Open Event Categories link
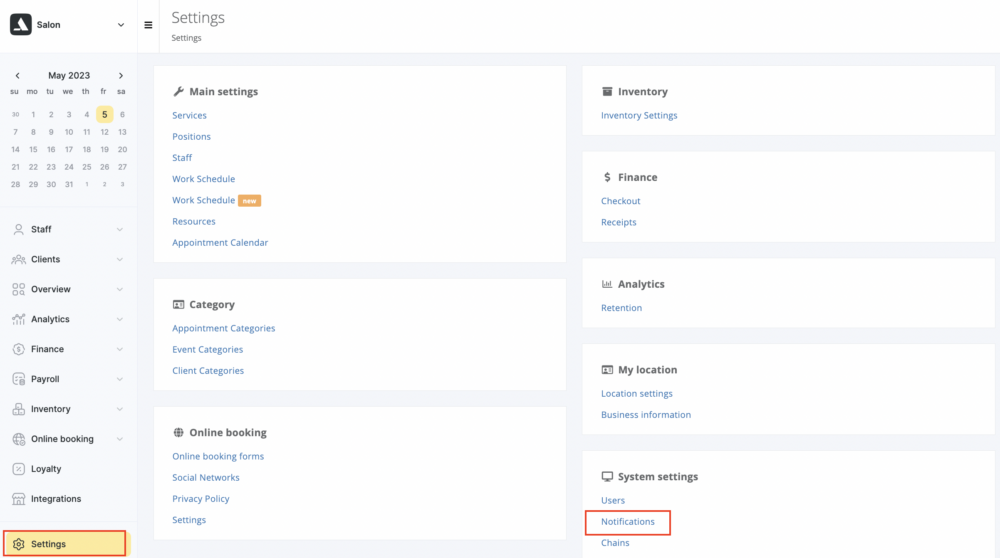1000x558 pixels. (x=207, y=349)
